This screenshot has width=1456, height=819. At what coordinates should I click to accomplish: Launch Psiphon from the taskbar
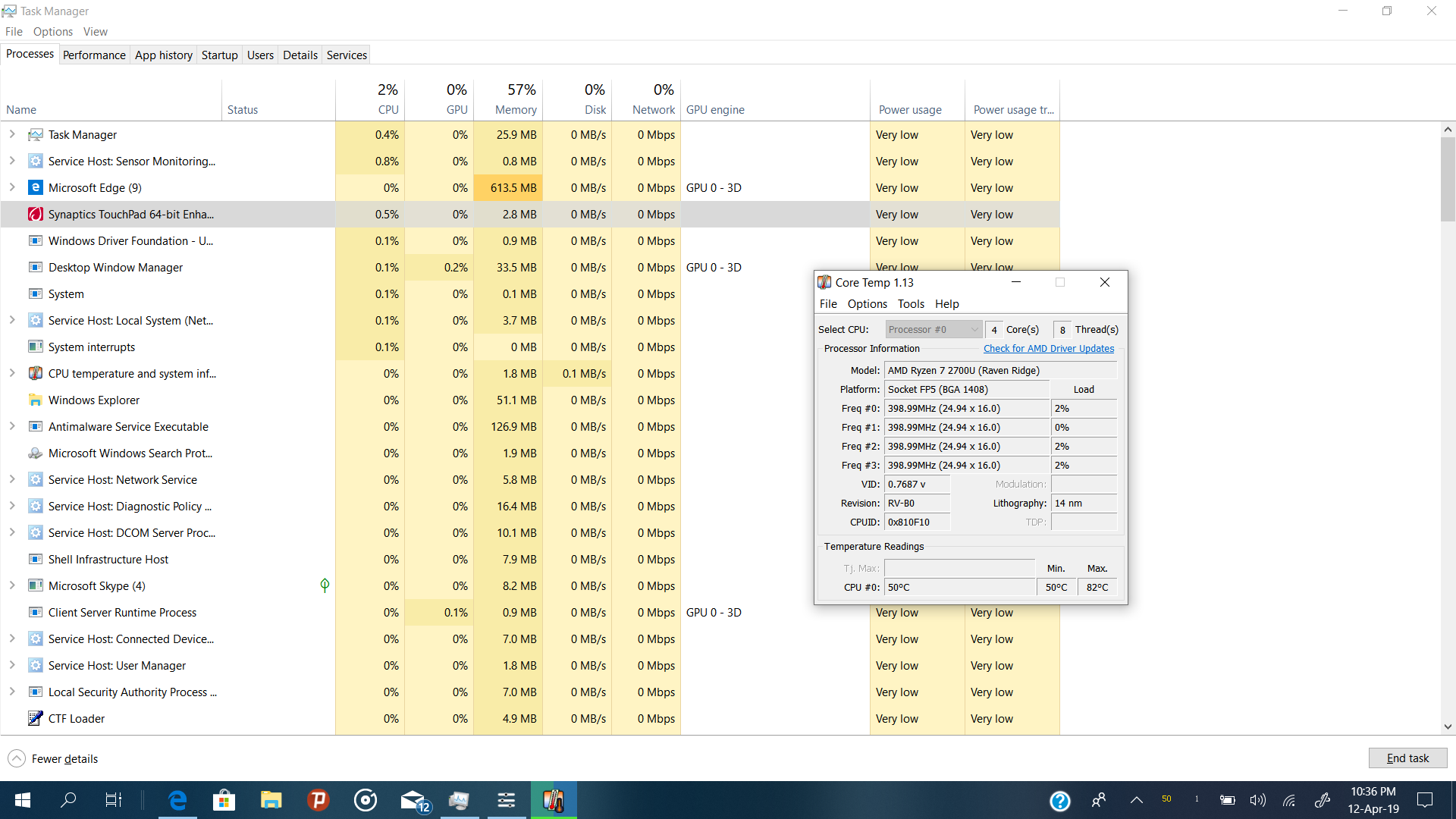pyautogui.click(x=318, y=800)
